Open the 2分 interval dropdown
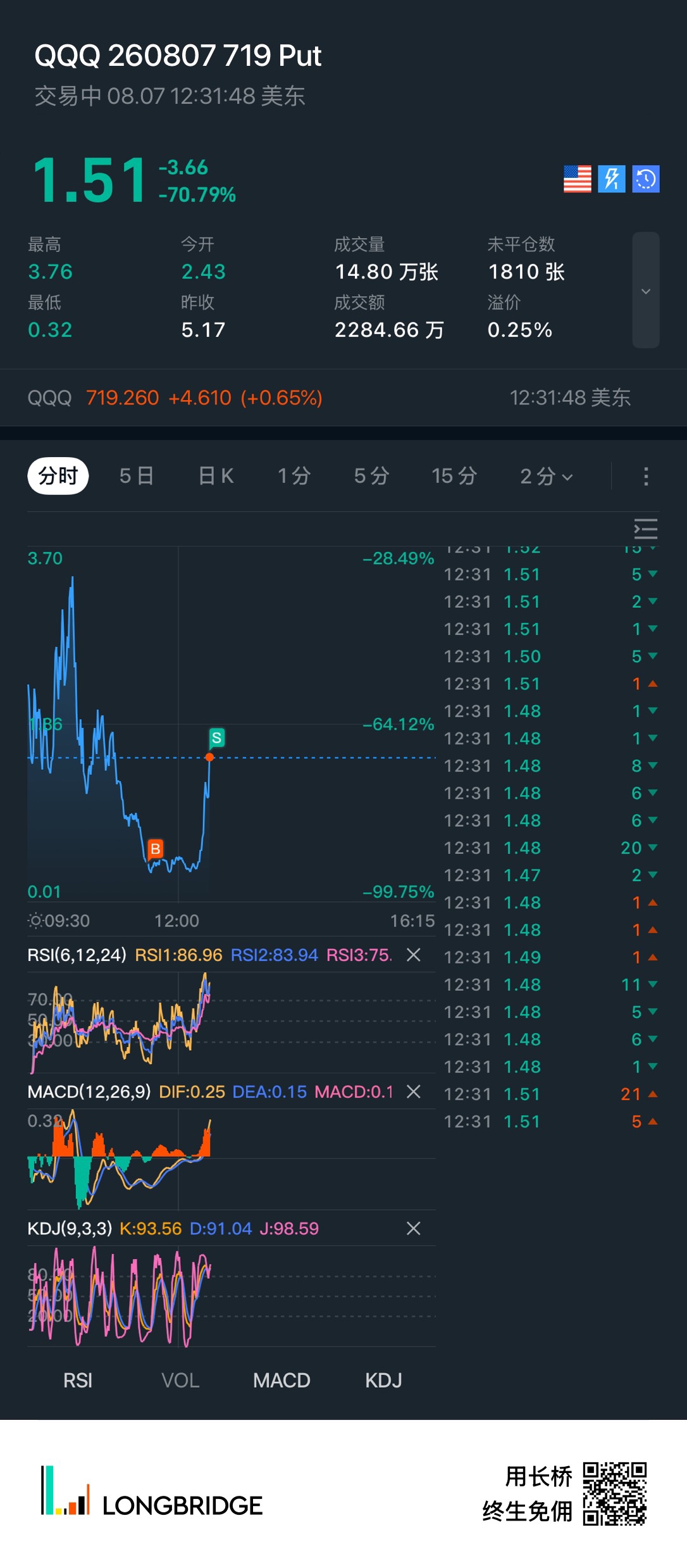Image resolution: width=687 pixels, height=1568 pixels. click(547, 476)
